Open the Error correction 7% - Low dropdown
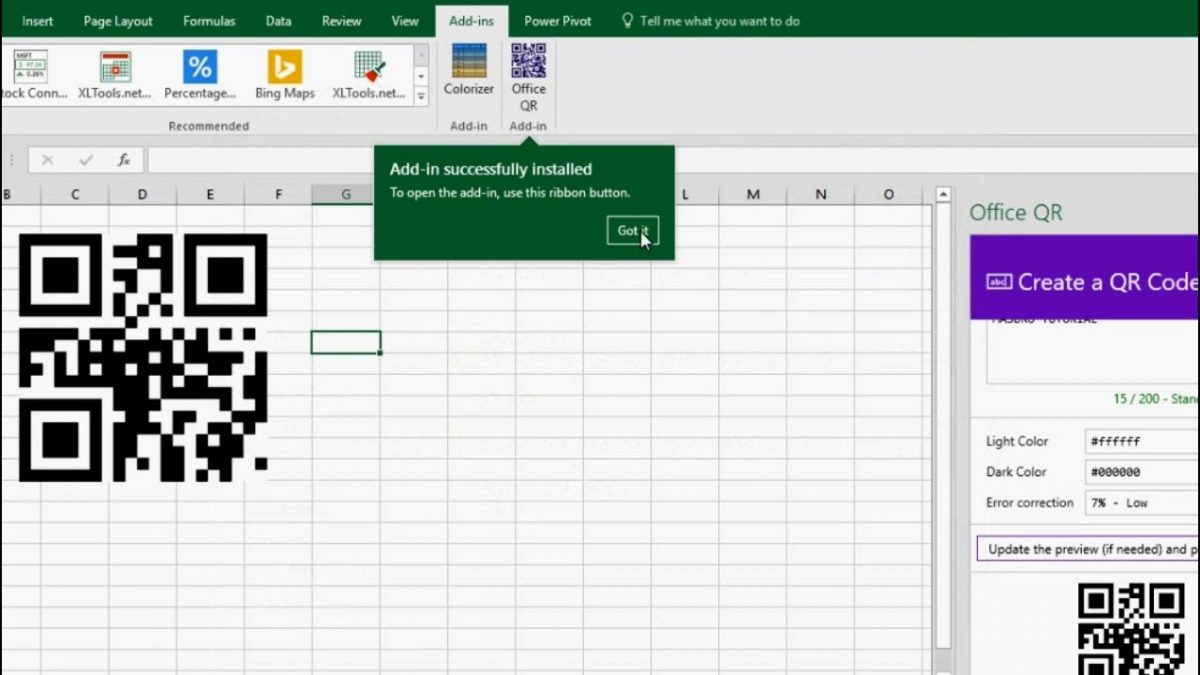Image resolution: width=1200 pixels, height=675 pixels. click(1142, 503)
